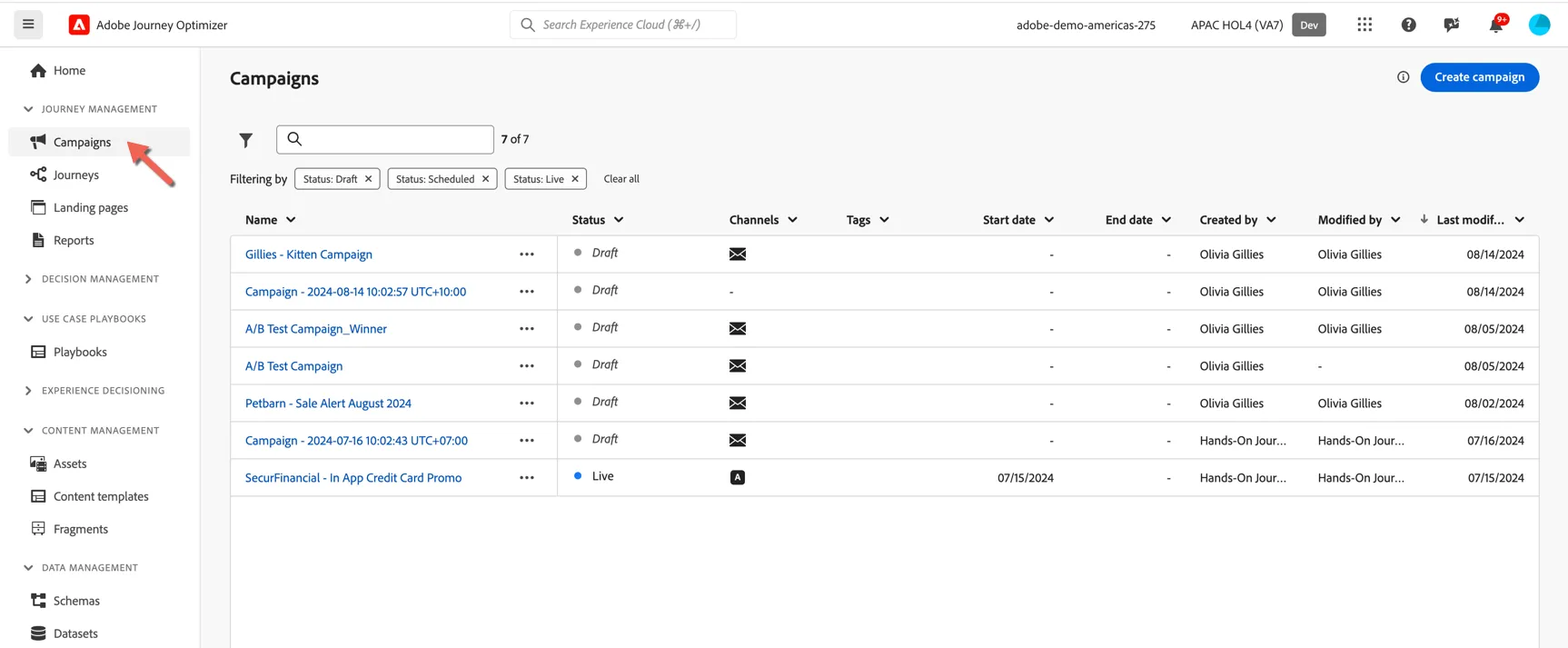The height and width of the screenshot is (648, 1568).
Task: Open actions menu for Petbarn - Sale Alert
Action: (527, 404)
